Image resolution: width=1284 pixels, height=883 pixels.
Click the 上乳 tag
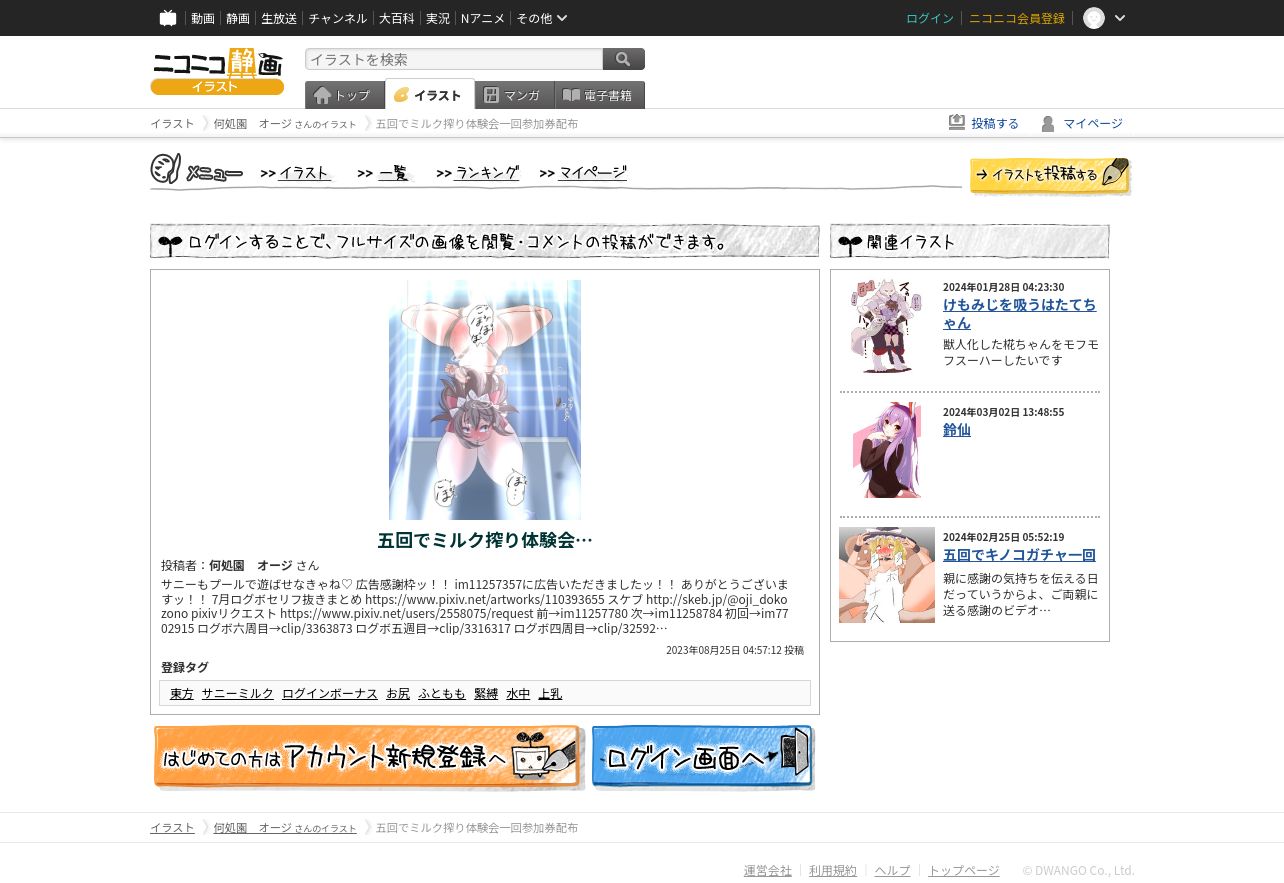(x=550, y=693)
